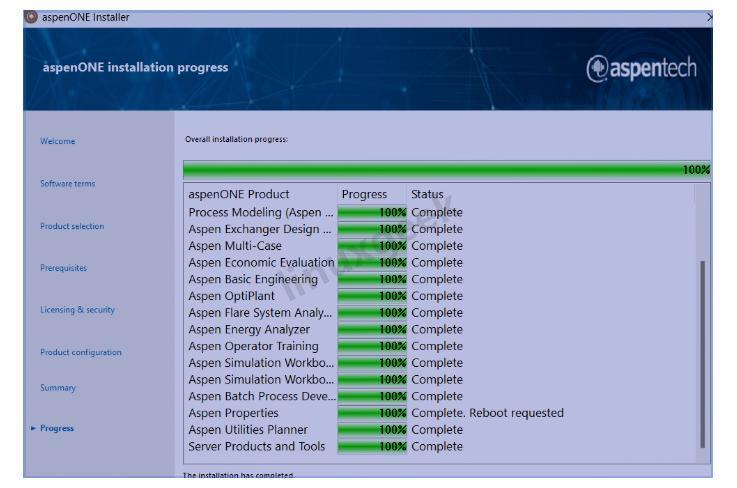Click Complete status for Aspen Energy Analyzer
Viewport: 737px width, 488px height.
437,330
